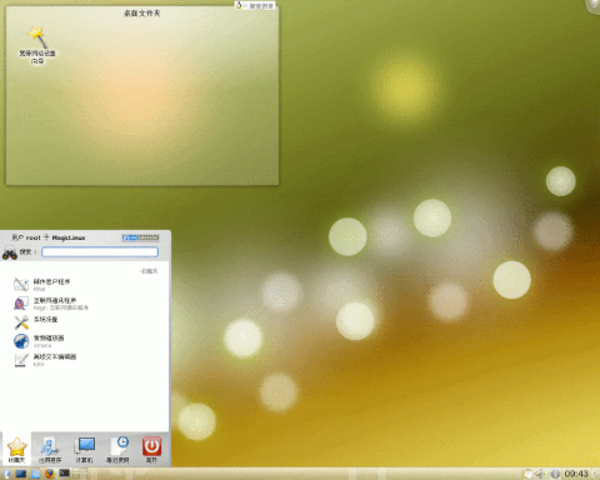This screenshot has height=480, width=600.
Task: Select the Favorites star tab
Action: pyautogui.click(x=17, y=450)
